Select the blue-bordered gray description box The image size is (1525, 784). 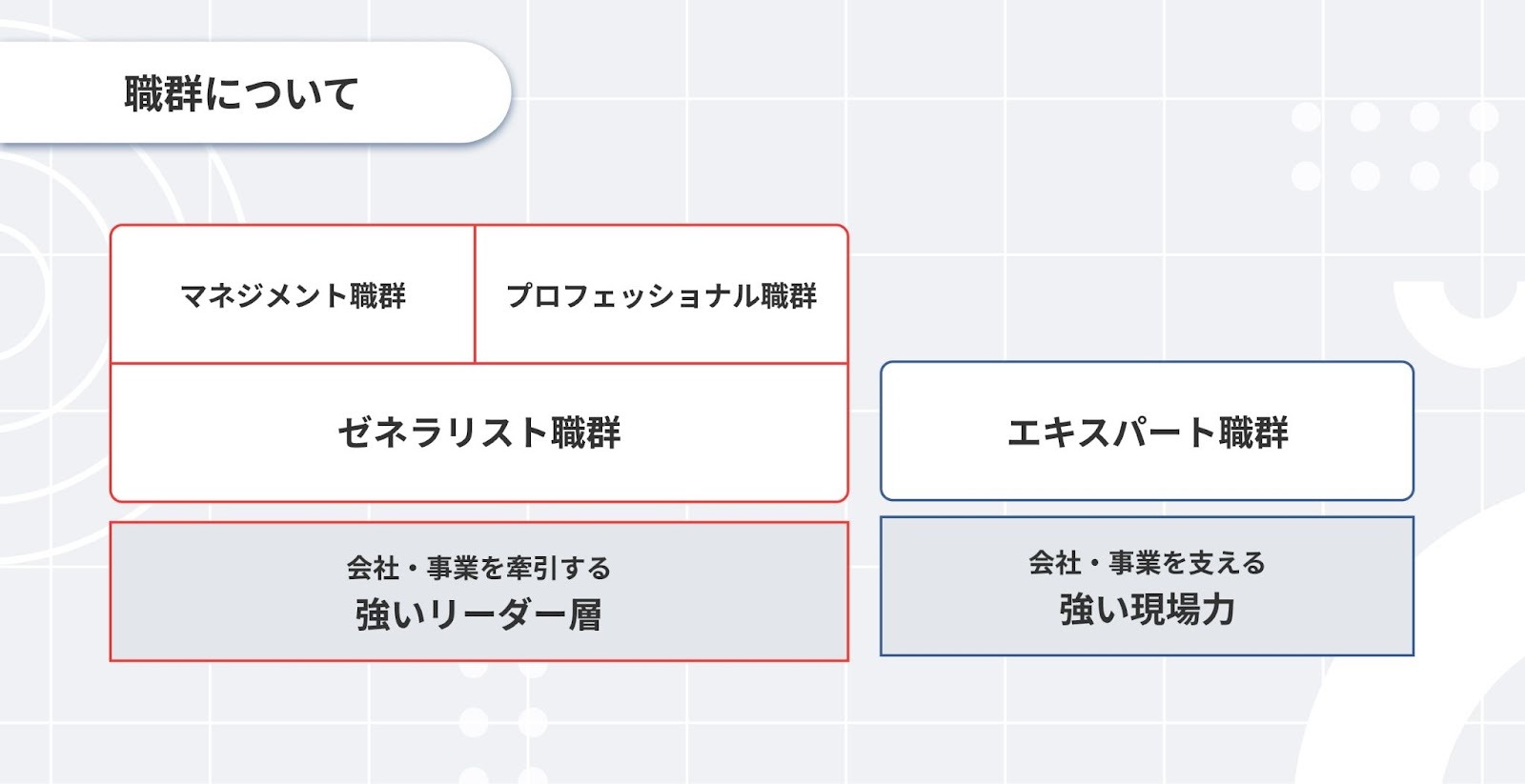coord(1147,586)
